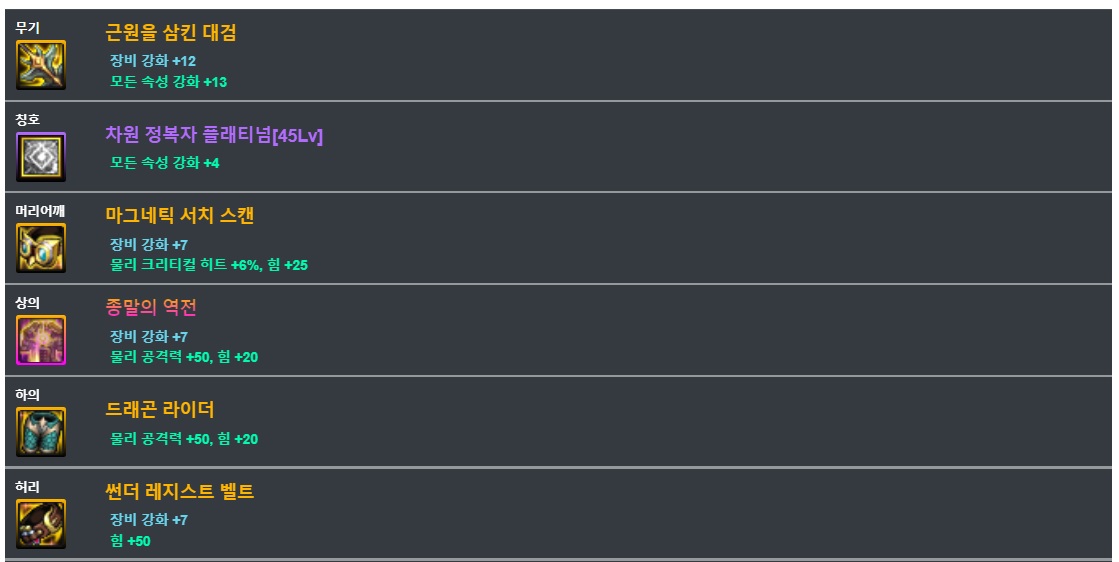Click the 칭호 title slot icon
The width and height of the screenshot is (1119, 562).
(41, 157)
